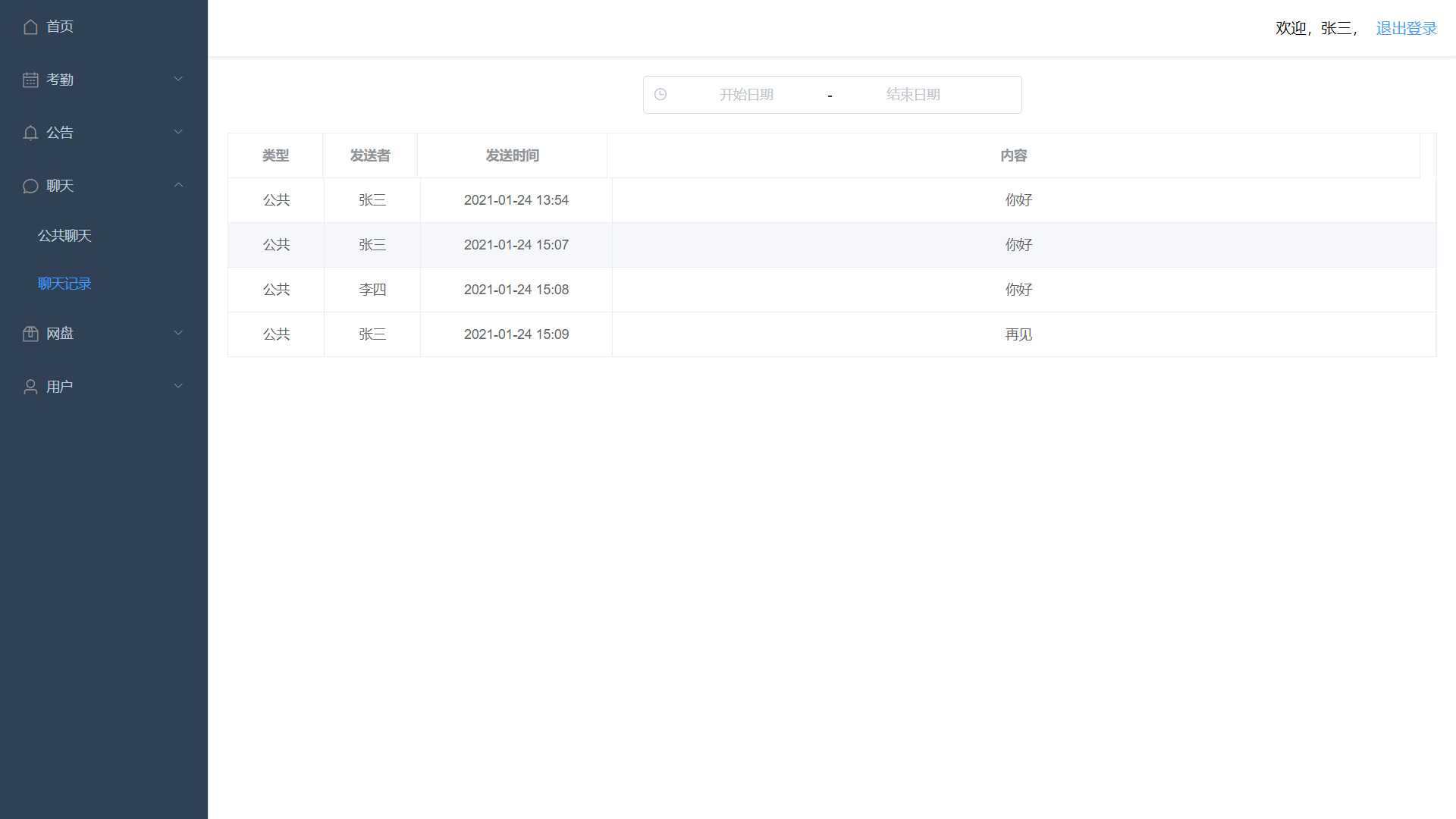Screen dimensions: 1456x819
Task: Expand the 网盘 dropdown menu
Action: click(x=104, y=333)
